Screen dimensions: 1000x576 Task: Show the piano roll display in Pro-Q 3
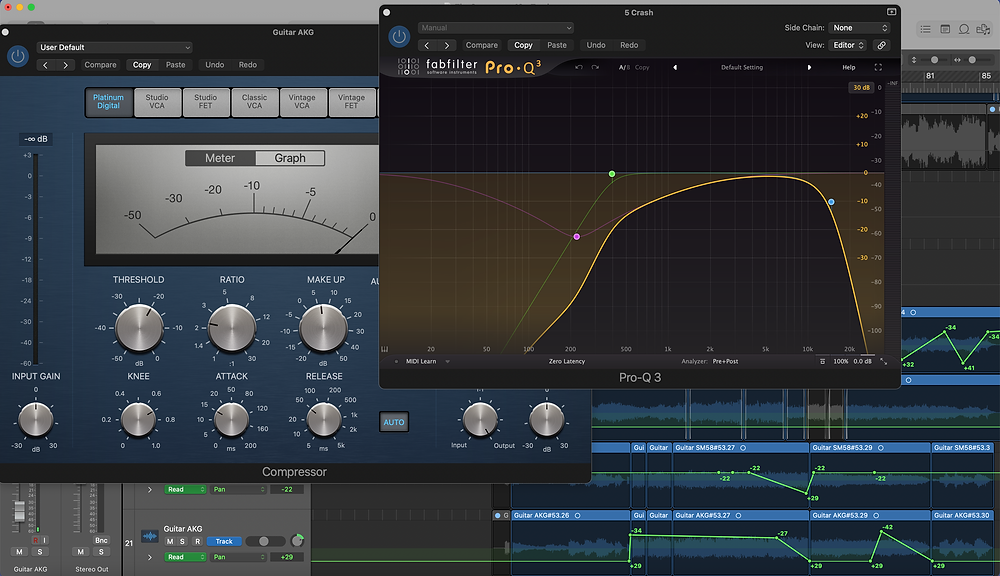(384, 349)
